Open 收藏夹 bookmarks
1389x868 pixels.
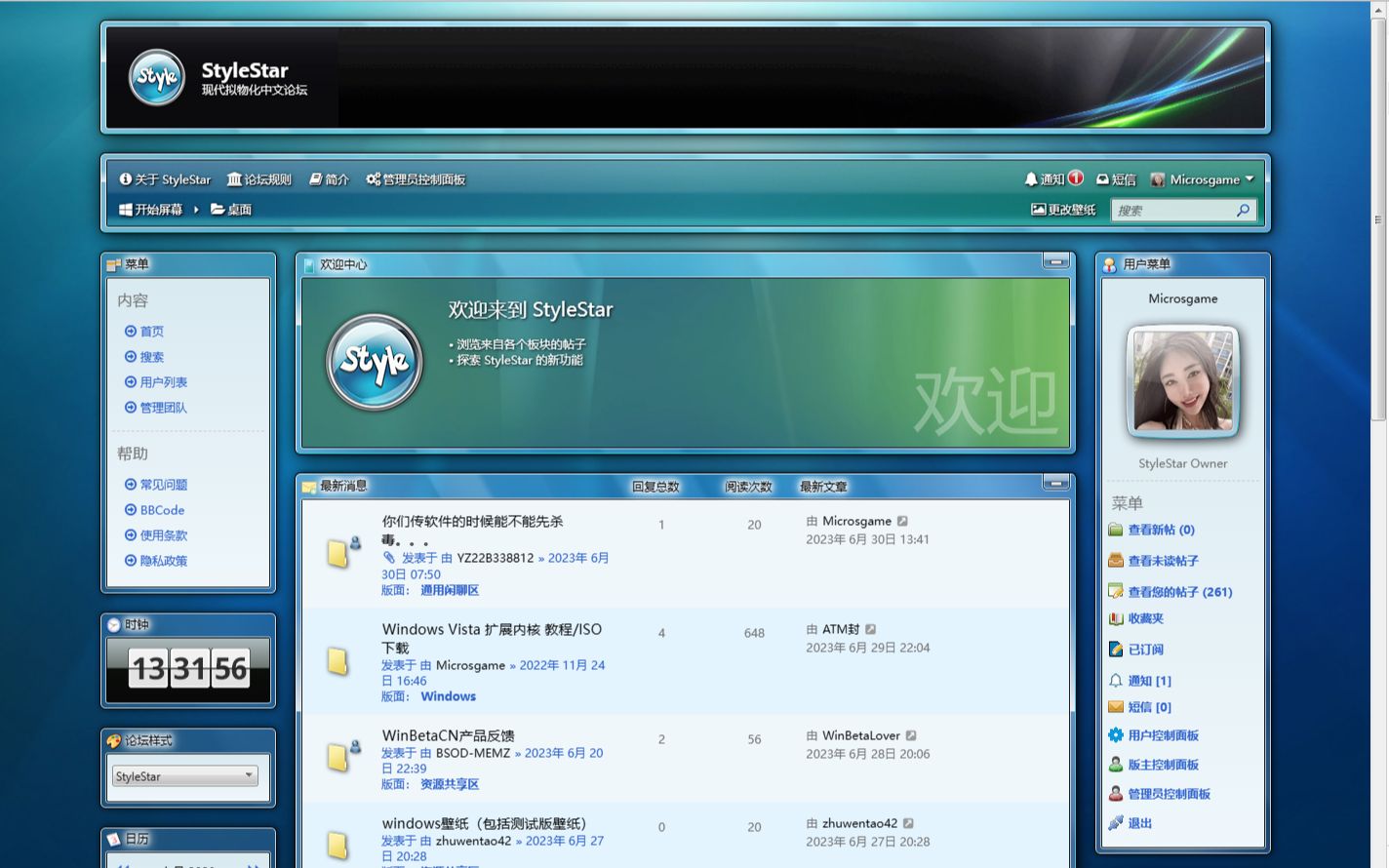(x=1145, y=618)
